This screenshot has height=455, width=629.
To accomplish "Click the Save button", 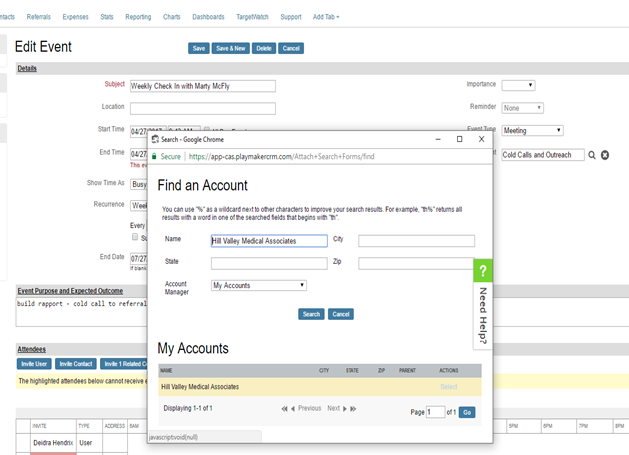I will [x=199, y=48].
